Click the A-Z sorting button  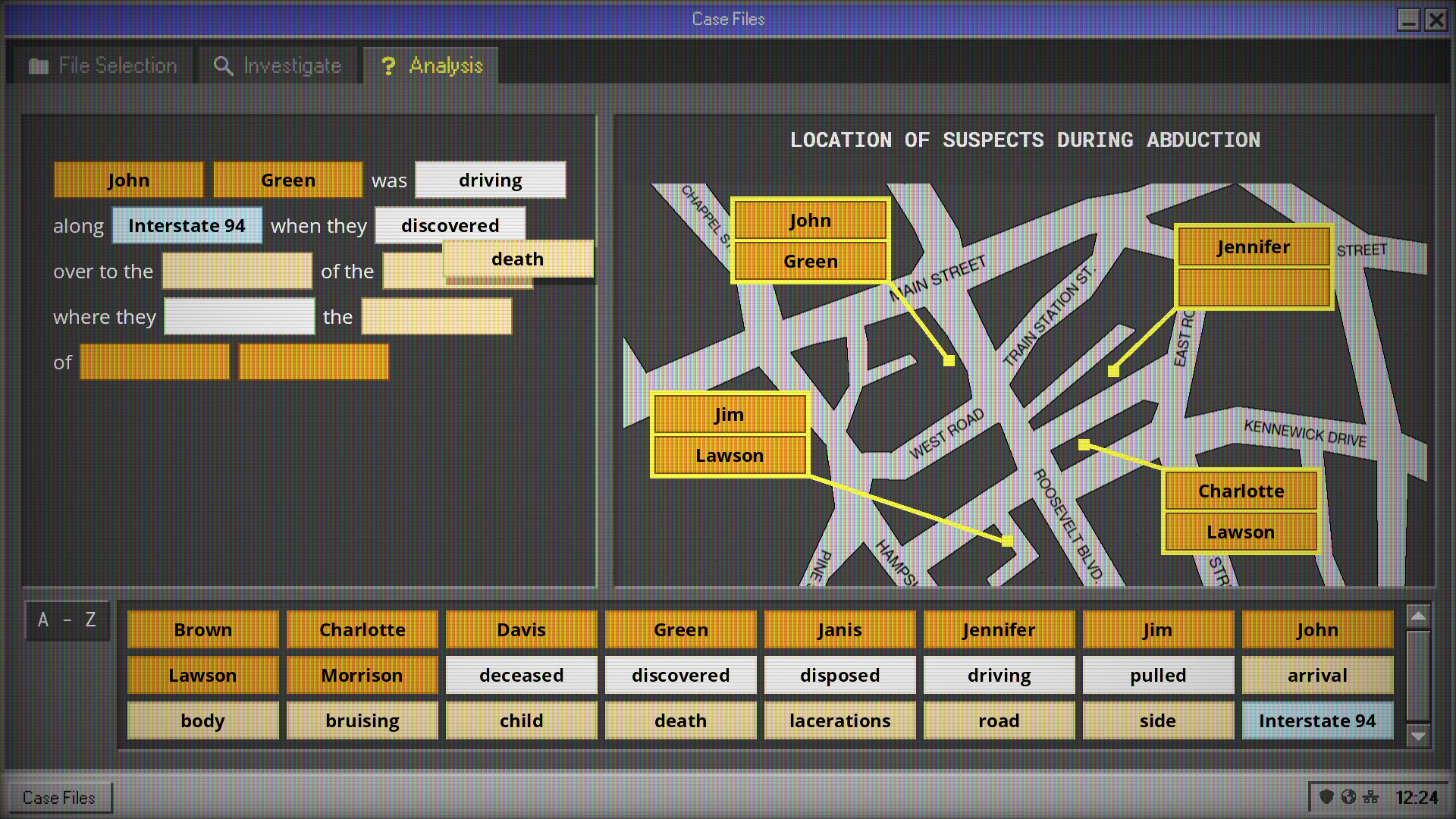[x=67, y=620]
